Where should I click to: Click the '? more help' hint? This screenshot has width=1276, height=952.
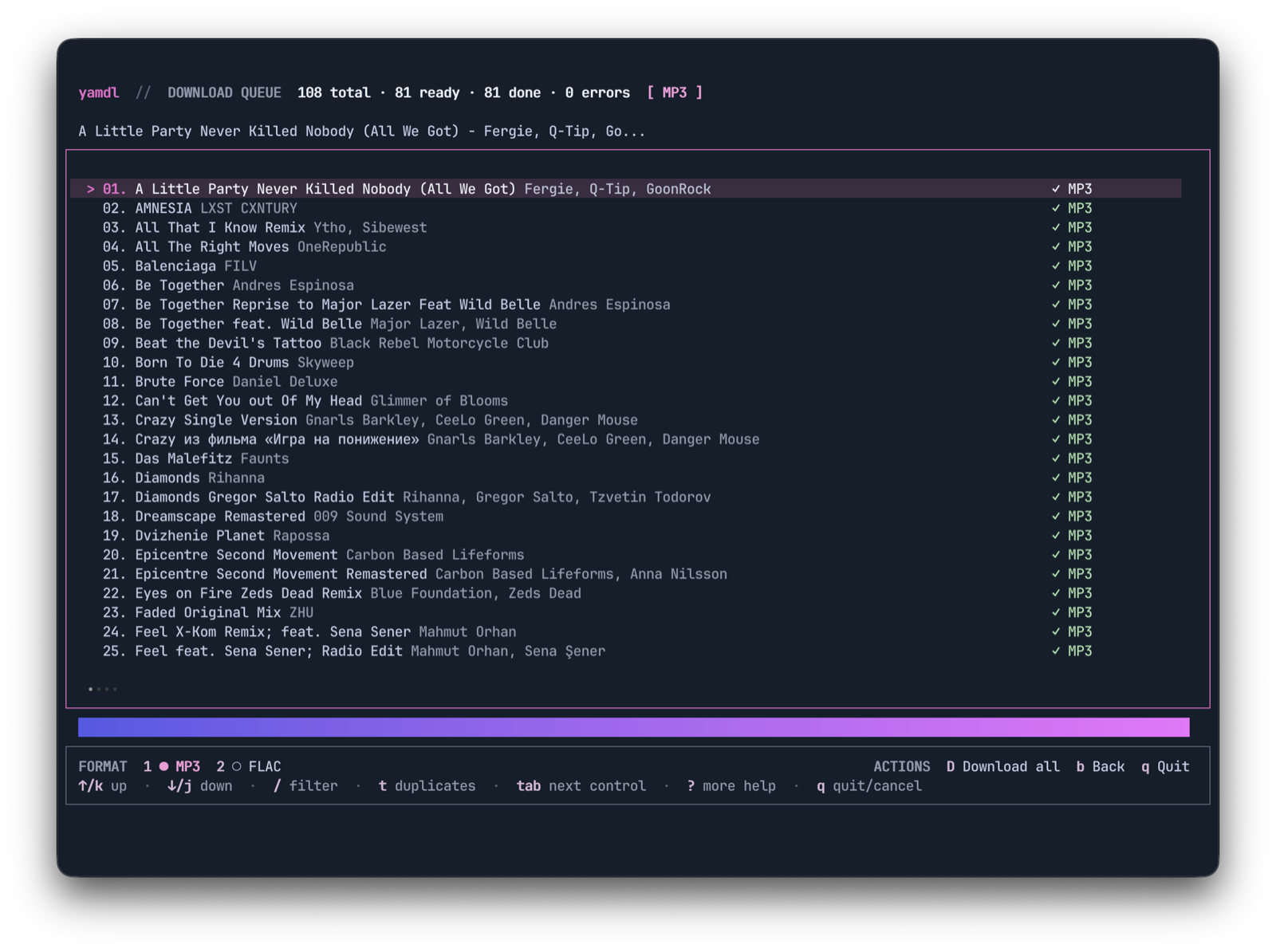pyautogui.click(x=731, y=786)
